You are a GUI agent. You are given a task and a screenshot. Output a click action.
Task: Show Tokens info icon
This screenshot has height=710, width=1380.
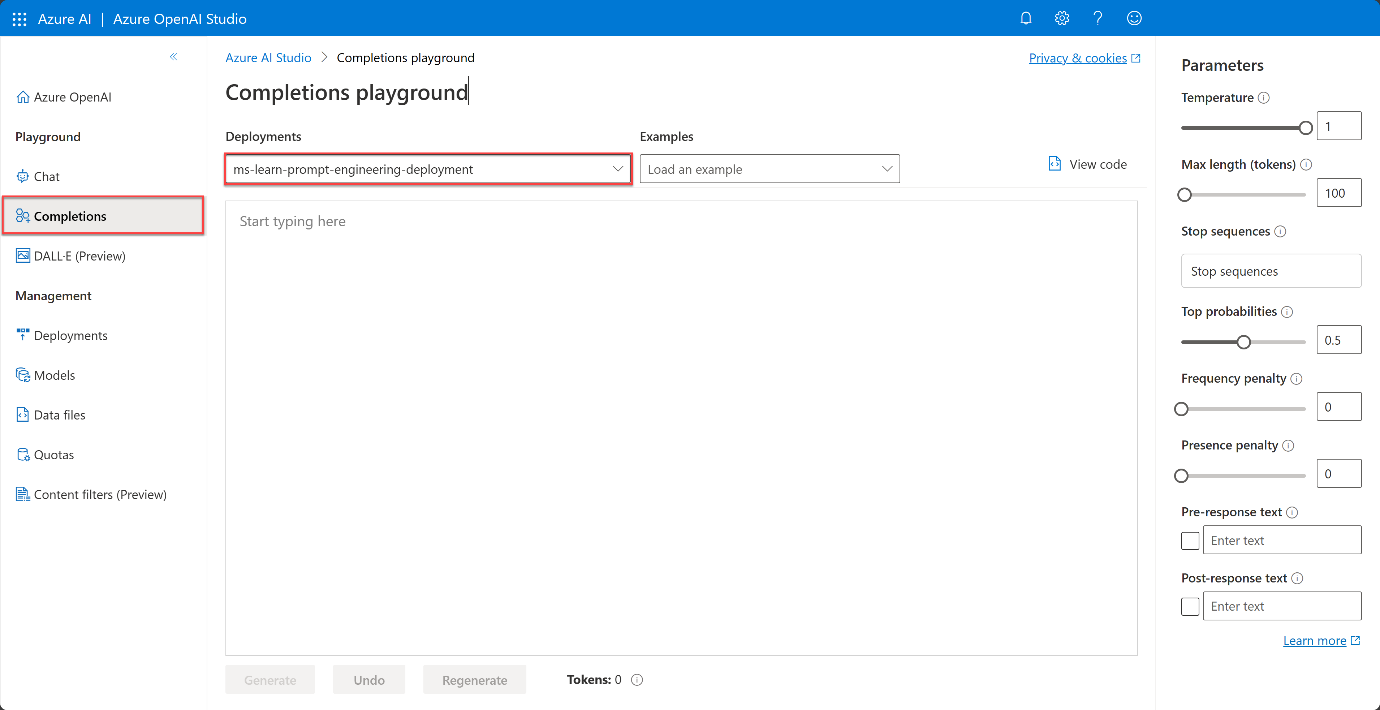637,680
